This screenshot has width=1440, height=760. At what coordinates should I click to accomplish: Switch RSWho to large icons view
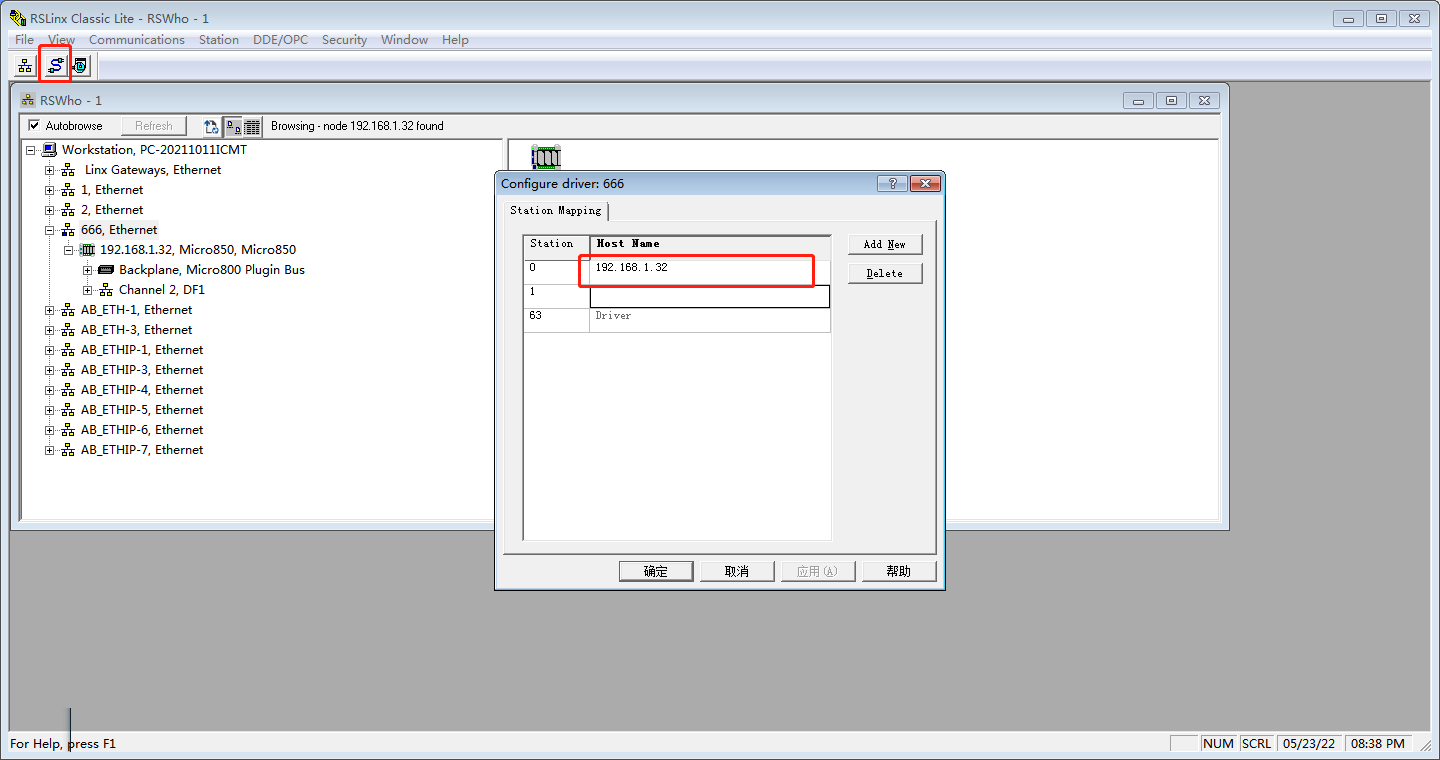pos(232,127)
